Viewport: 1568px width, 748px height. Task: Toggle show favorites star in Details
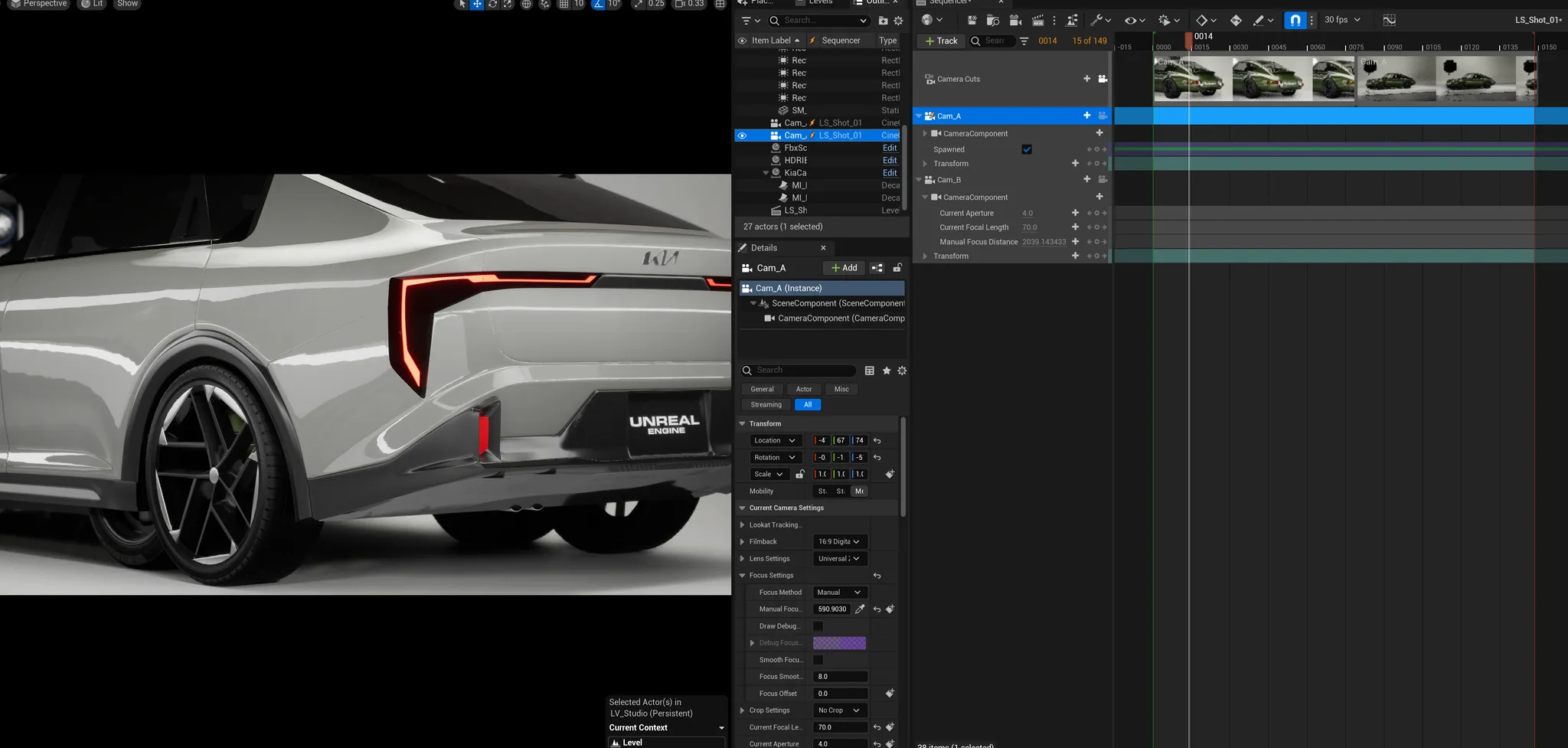[887, 371]
